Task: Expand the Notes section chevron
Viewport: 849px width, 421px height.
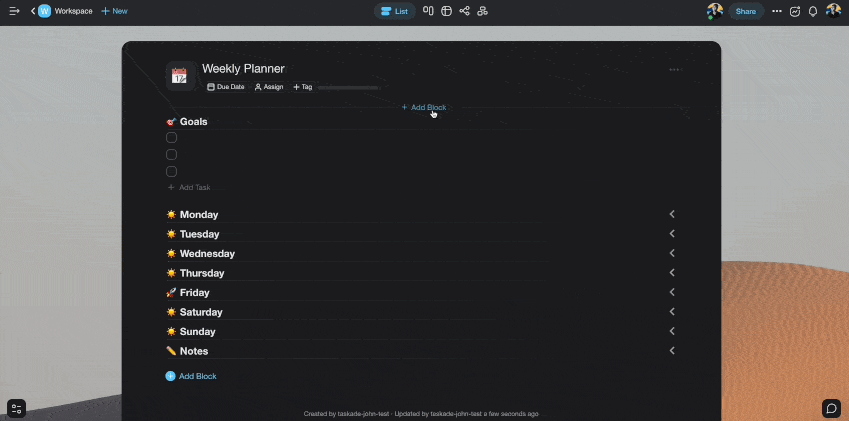Action: [x=672, y=351]
